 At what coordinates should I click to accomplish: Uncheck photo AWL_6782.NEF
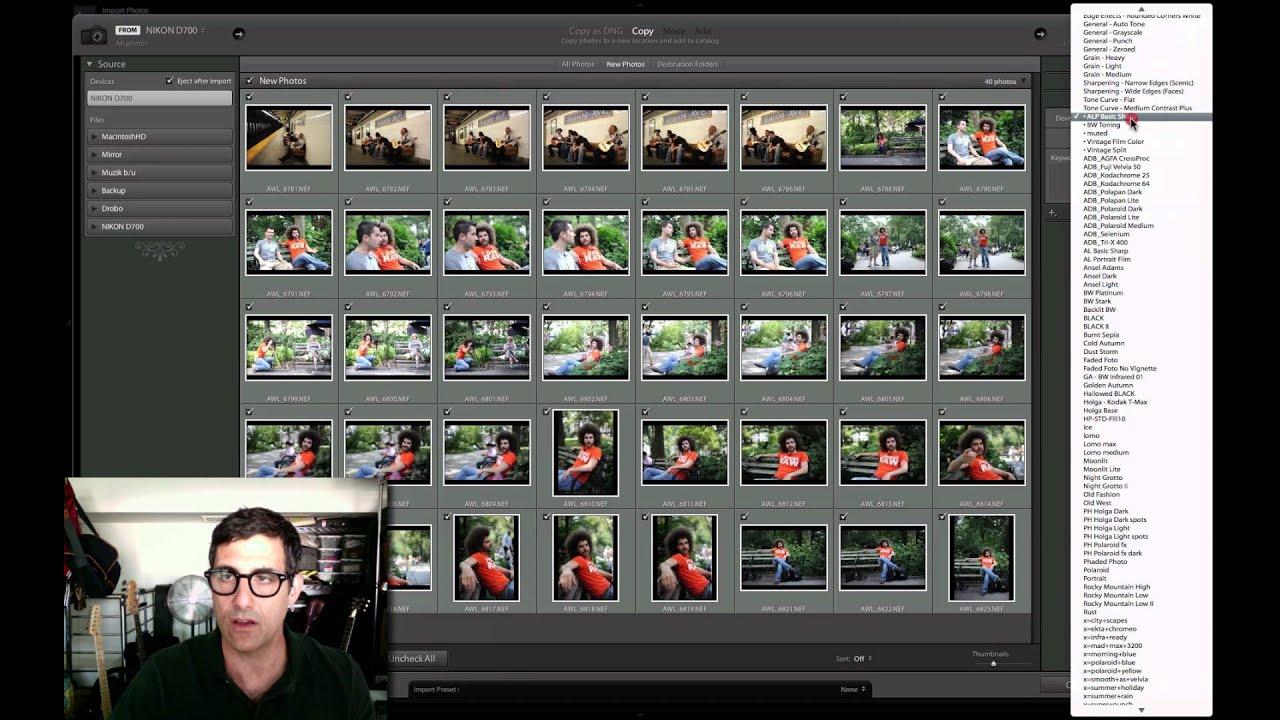[x=348, y=97]
